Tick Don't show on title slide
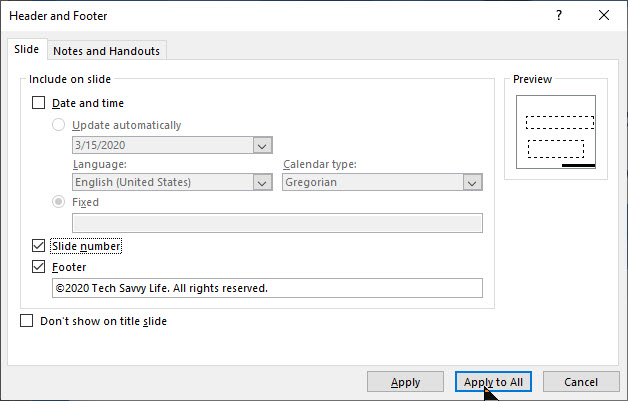Screen dimensions: 628x401 [x=27, y=322]
